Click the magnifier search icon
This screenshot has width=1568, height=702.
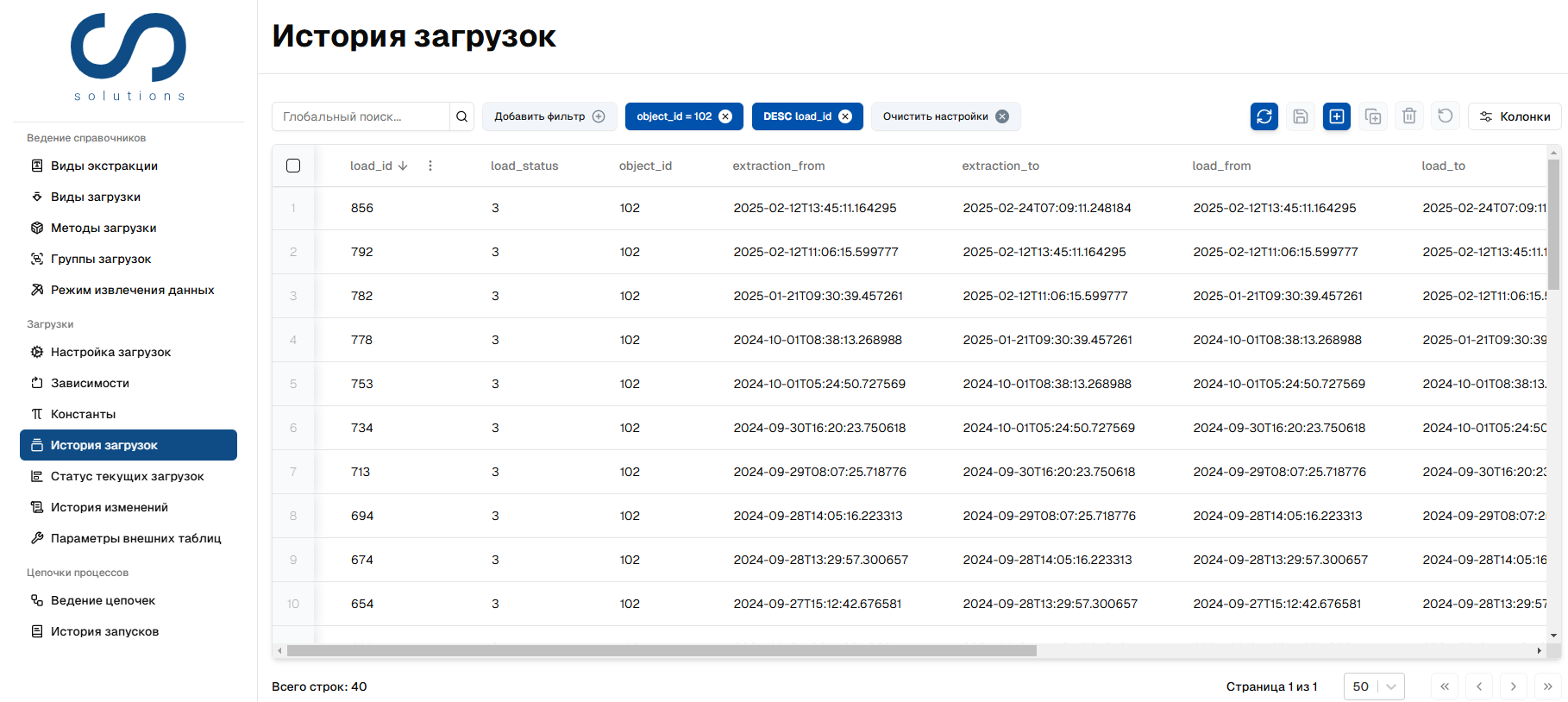pyautogui.click(x=462, y=116)
